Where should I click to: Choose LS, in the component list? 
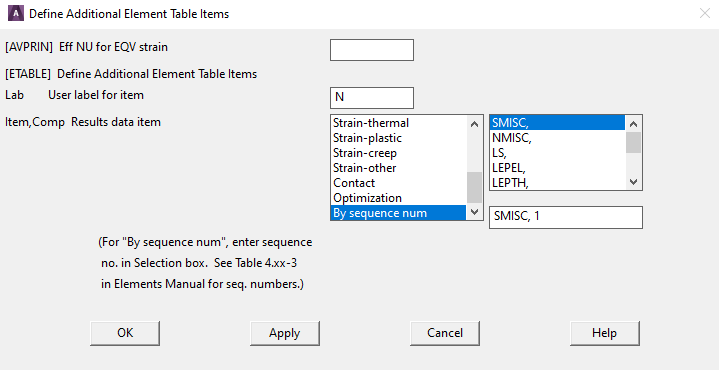[x=557, y=153]
